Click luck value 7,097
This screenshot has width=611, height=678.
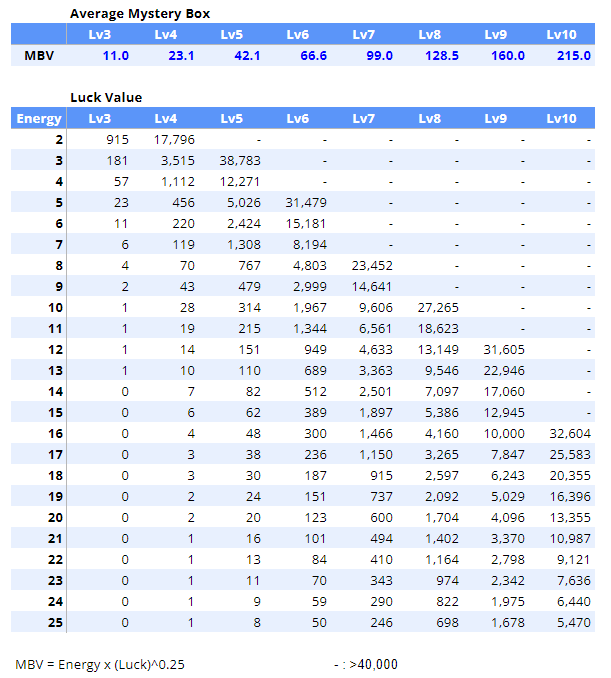click(441, 392)
